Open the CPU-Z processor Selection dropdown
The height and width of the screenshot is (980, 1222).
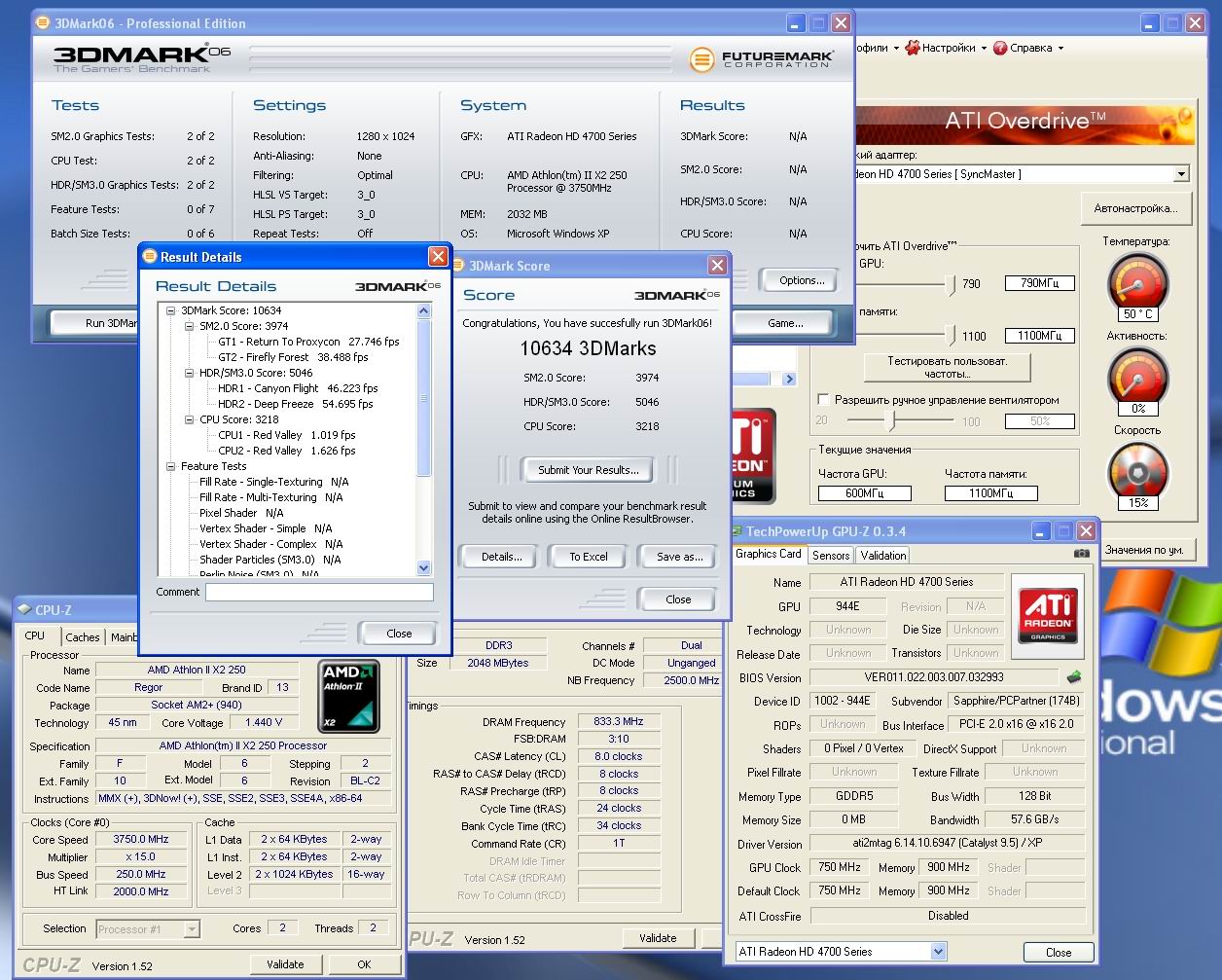(x=192, y=928)
